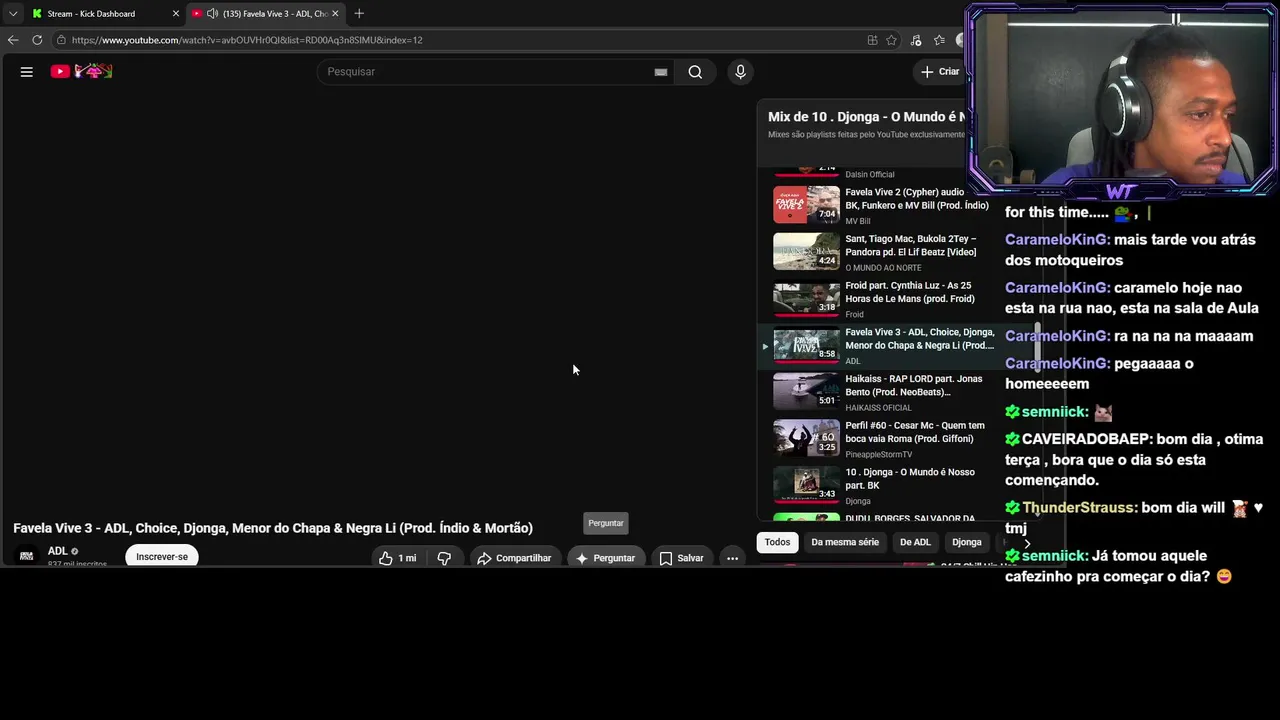The height and width of the screenshot is (720, 1280).
Task: Select the Todos filter chip
Action: coord(777,542)
